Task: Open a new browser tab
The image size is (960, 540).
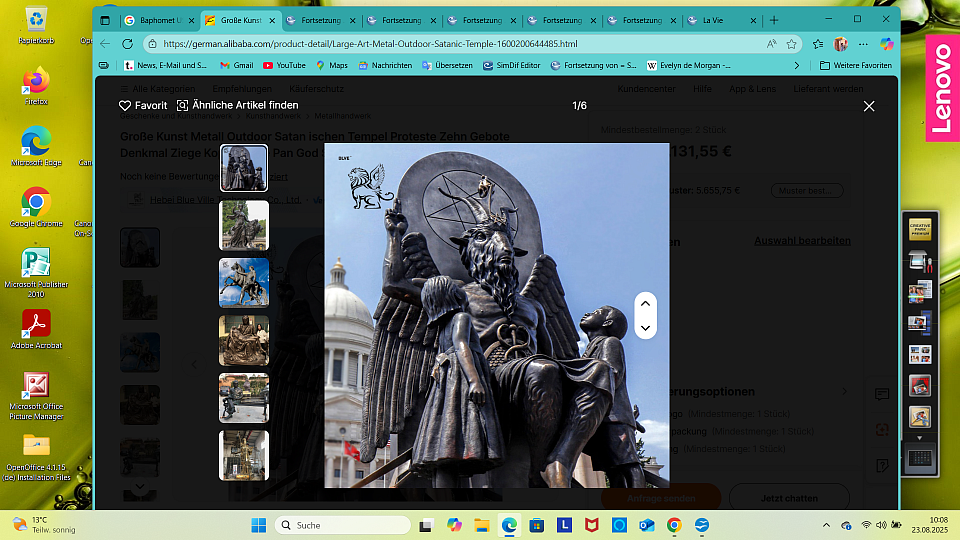Action: 774,20
